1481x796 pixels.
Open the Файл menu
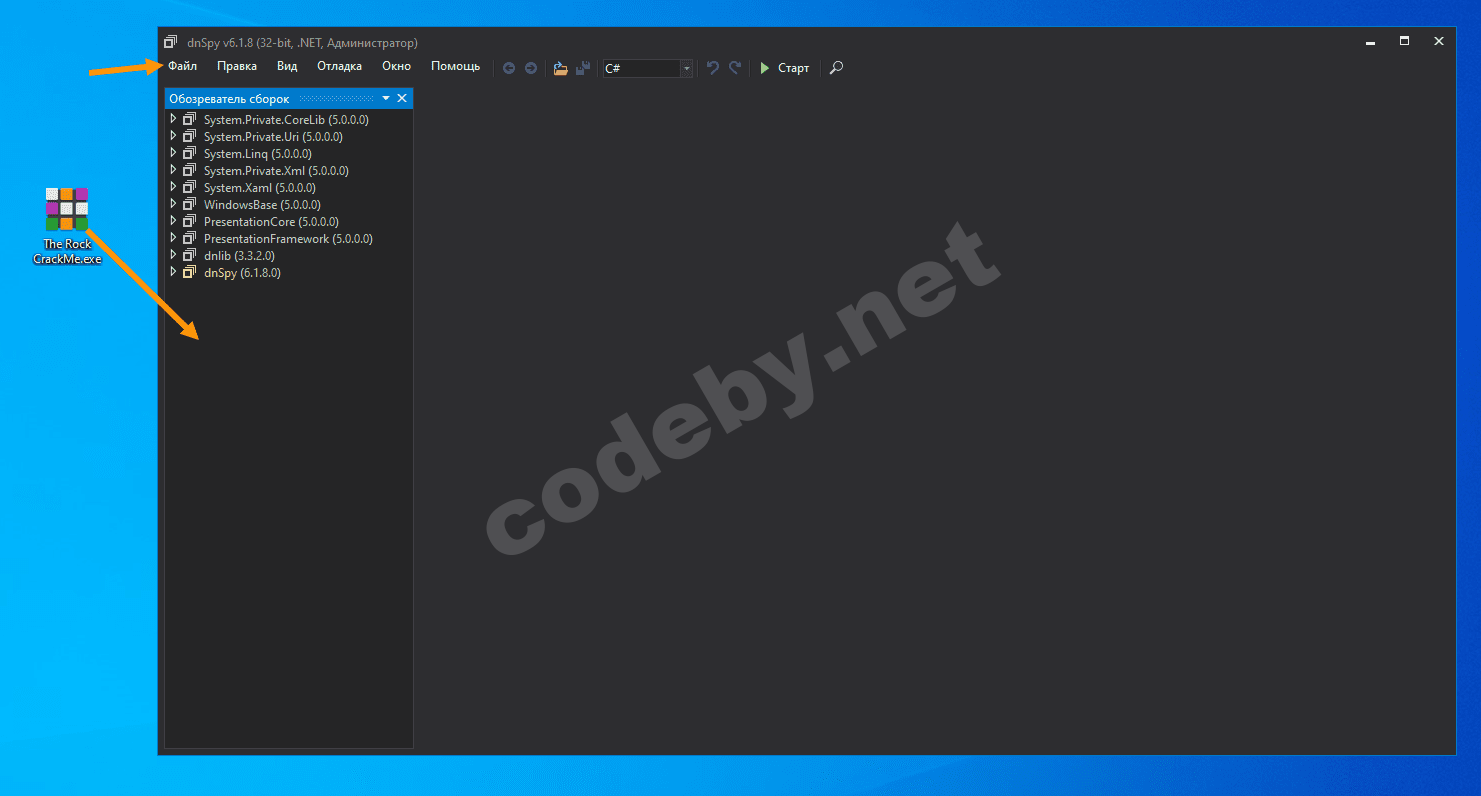click(182, 67)
